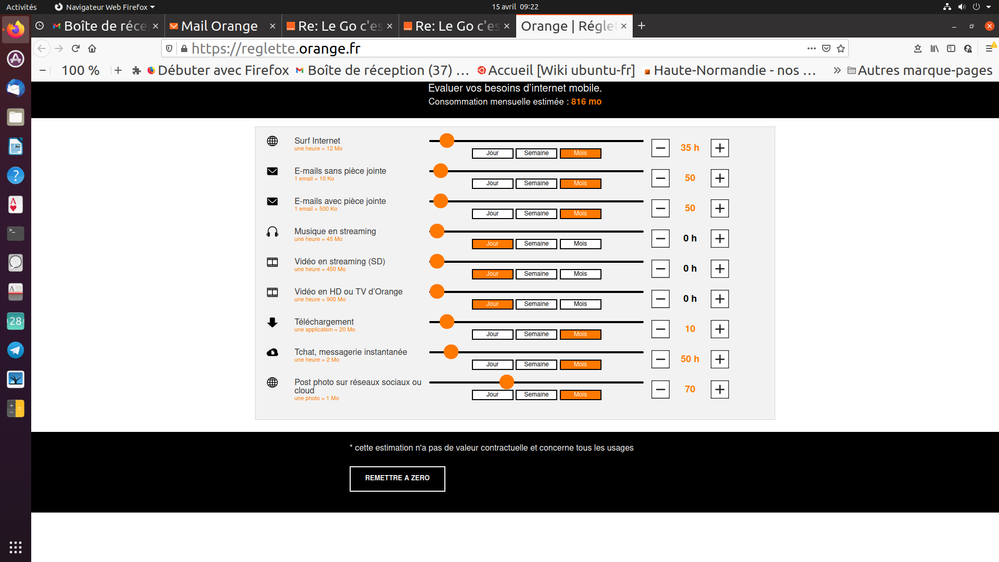Open Firefox hamburger menu
Image resolution: width=999 pixels, height=562 pixels.
click(x=990, y=48)
